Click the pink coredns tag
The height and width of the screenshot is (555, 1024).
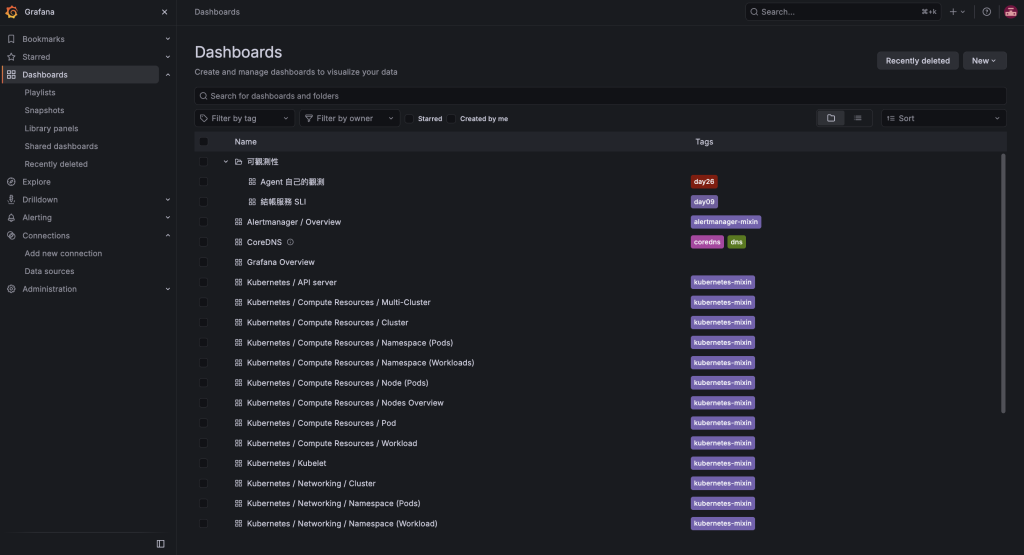pos(707,242)
